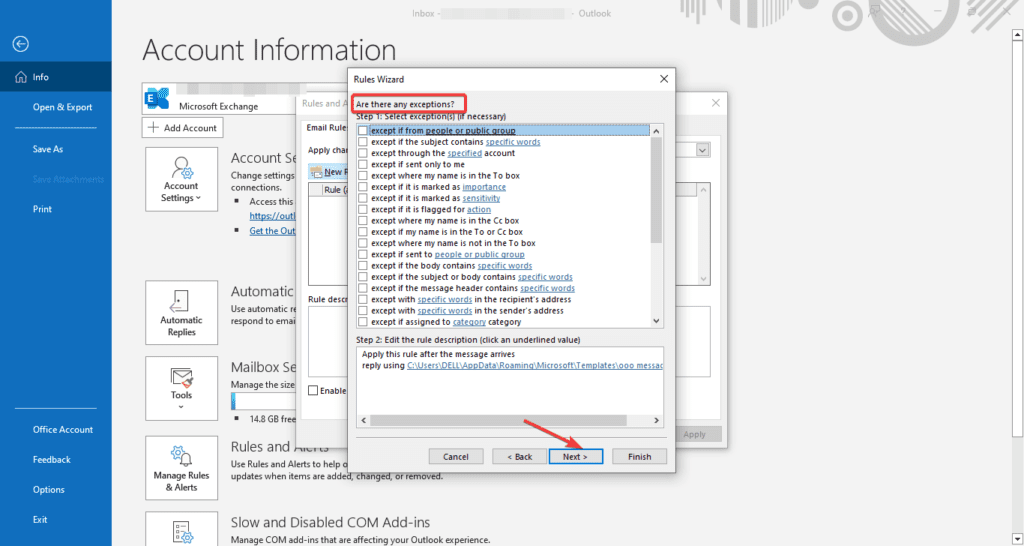Click Exit in the sidebar
The height and width of the screenshot is (546, 1024).
[40, 520]
